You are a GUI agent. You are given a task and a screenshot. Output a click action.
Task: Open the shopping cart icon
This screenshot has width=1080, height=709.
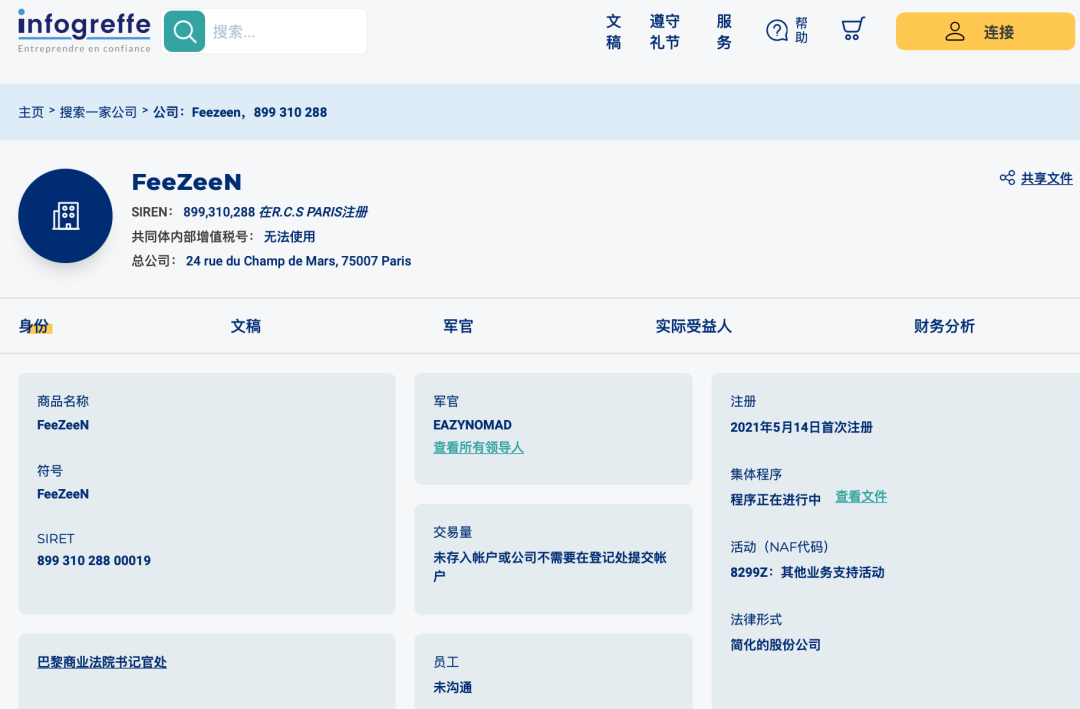pos(852,29)
